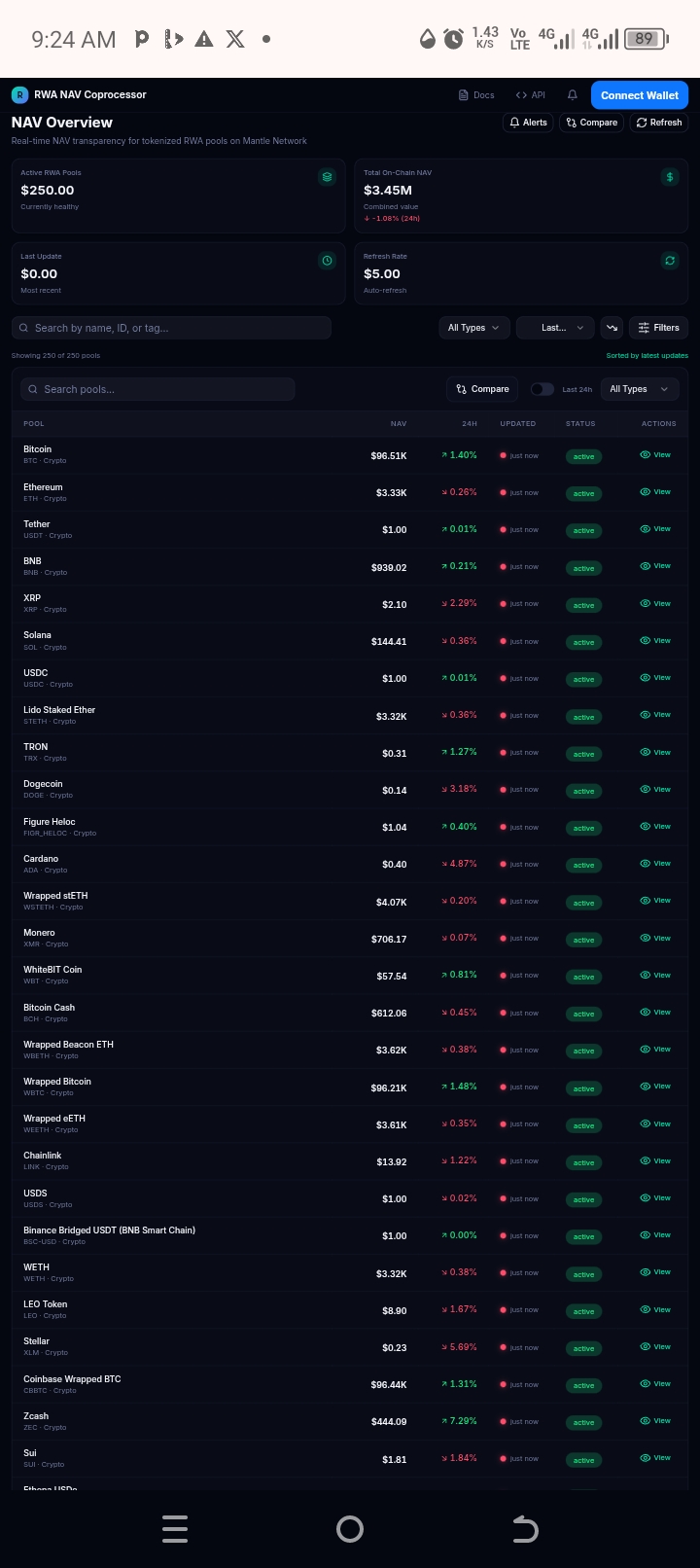Click the Search by name, ID, or tag field

coord(171,328)
